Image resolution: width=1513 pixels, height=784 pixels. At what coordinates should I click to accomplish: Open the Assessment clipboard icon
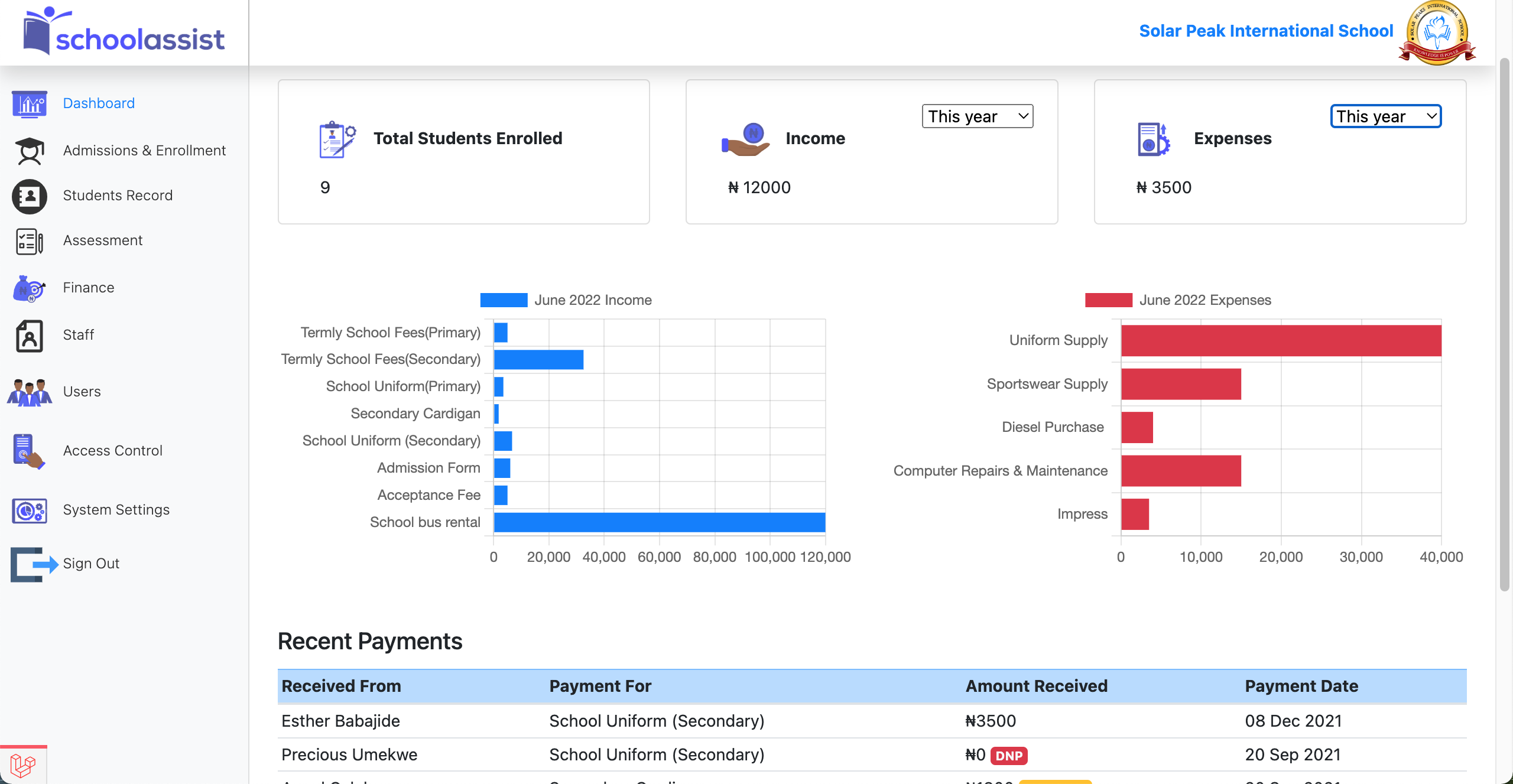[x=28, y=240]
